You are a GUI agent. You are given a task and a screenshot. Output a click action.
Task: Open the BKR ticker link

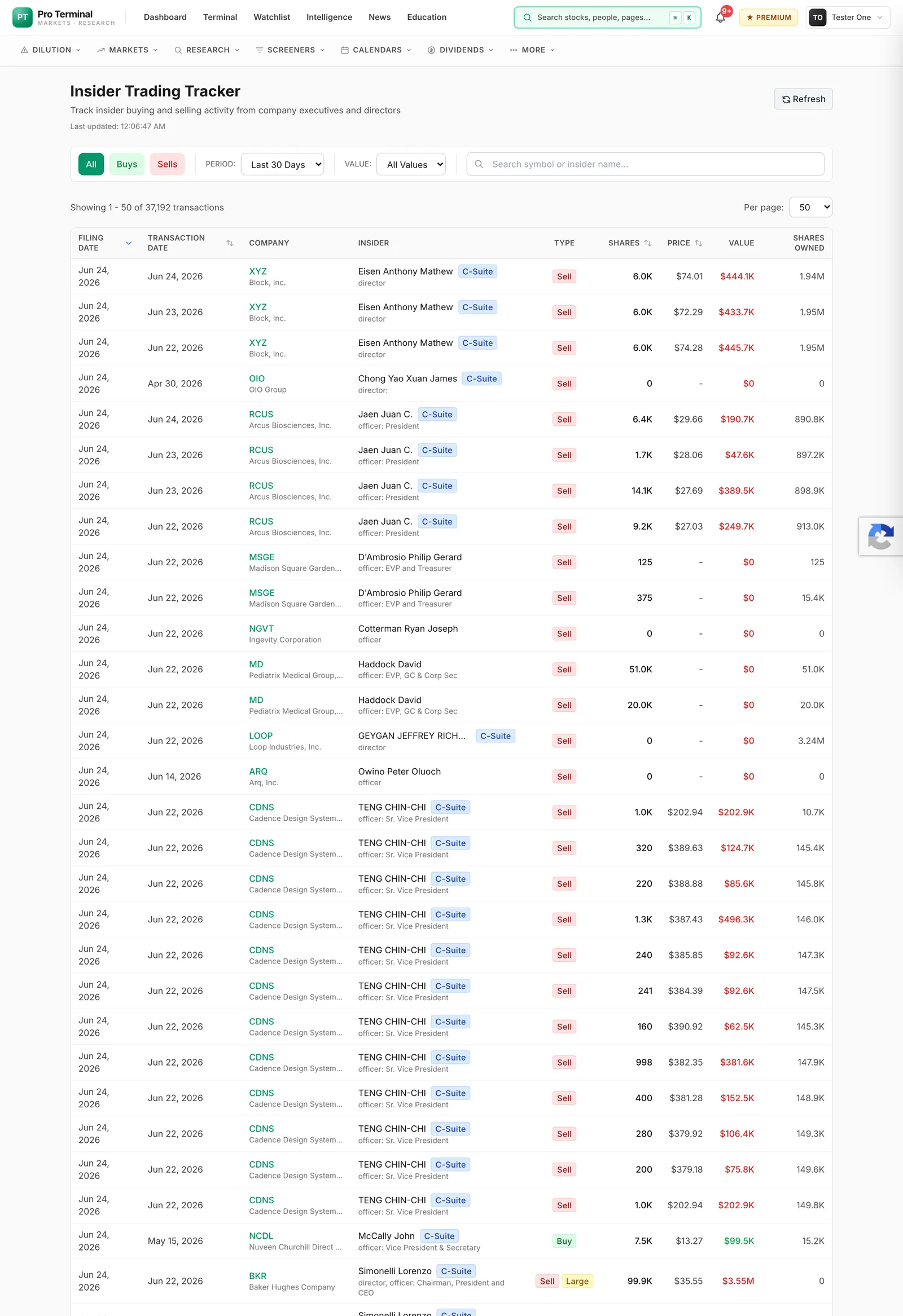click(257, 1276)
